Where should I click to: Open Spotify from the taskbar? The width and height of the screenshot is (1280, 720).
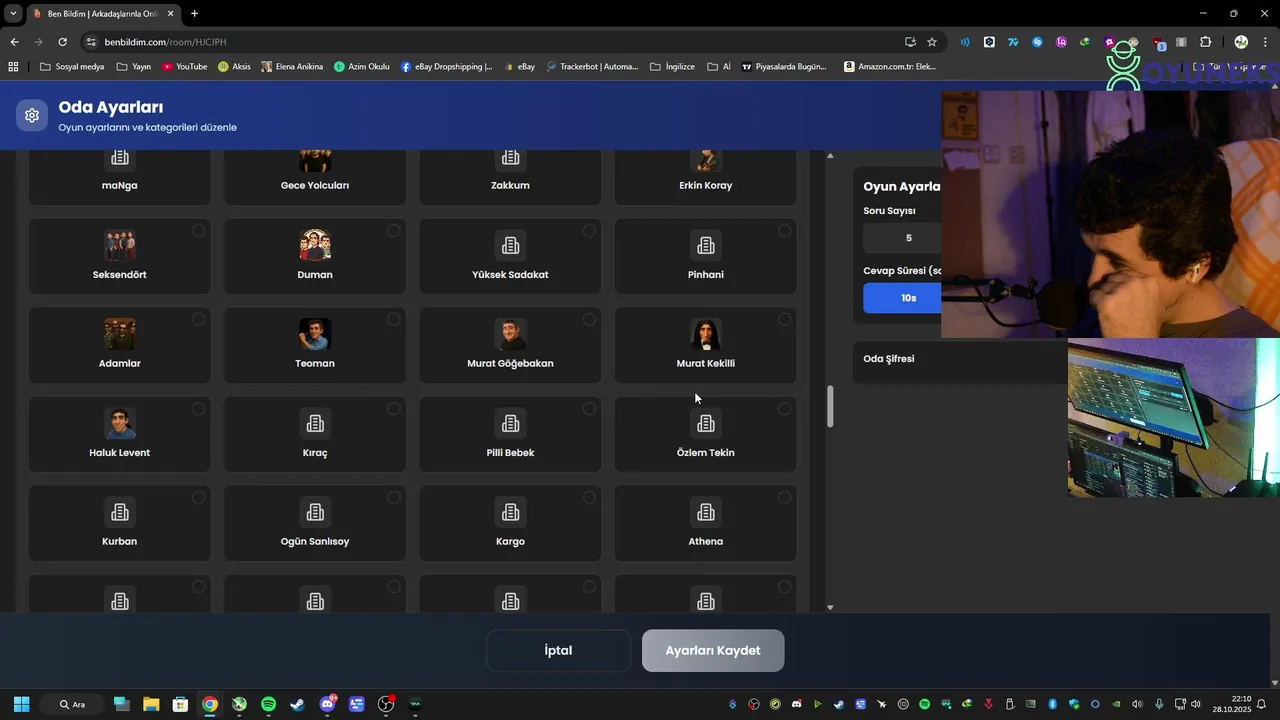(268, 704)
